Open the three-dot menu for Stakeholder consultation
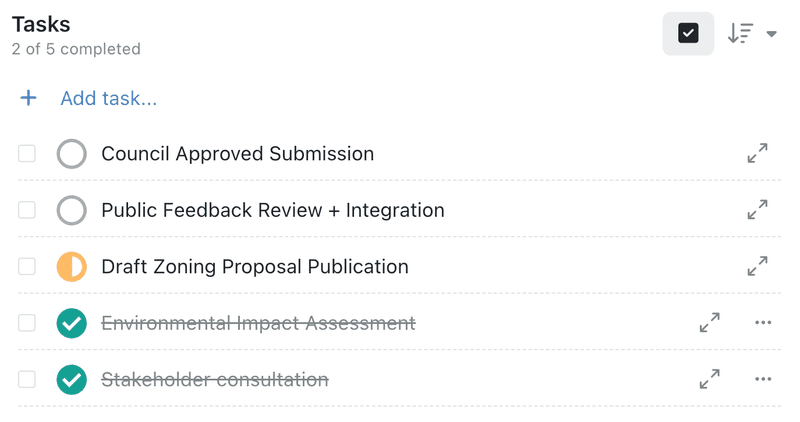The height and width of the screenshot is (422, 800). (763, 380)
